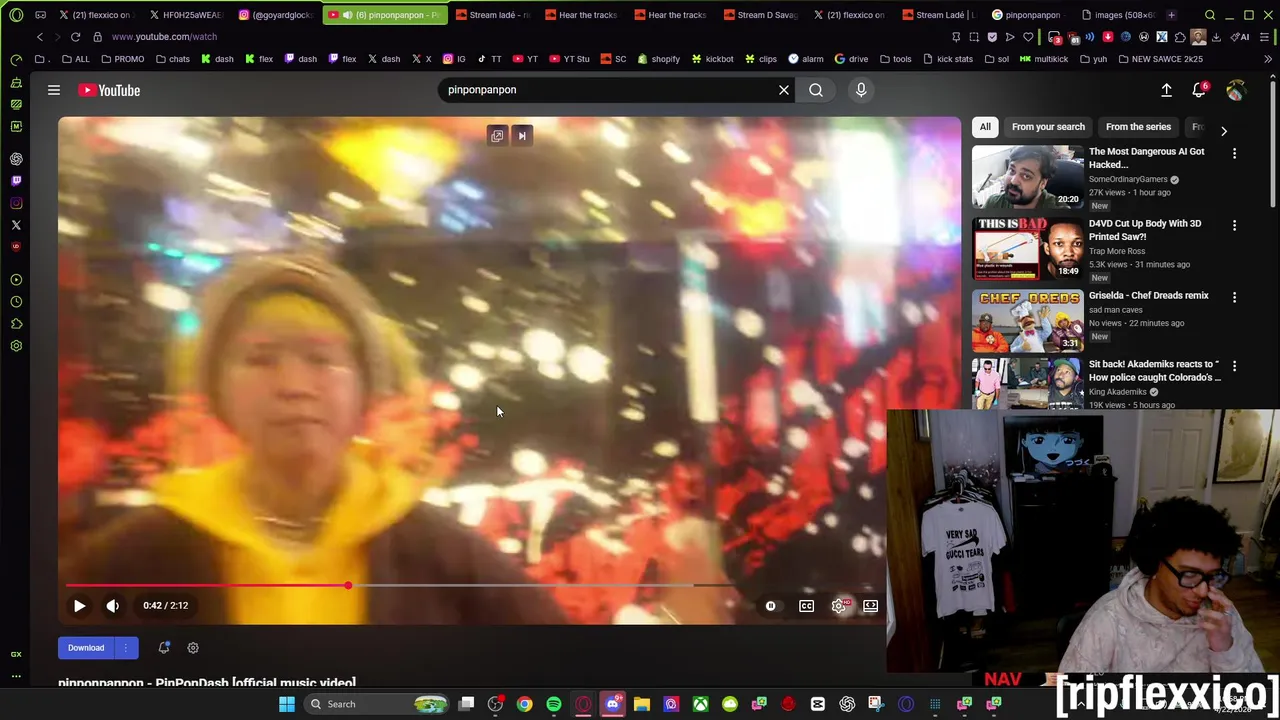Screen dimensions: 1280x720
Task: Open the PROMO bookmarks folder
Action: (x=122, y=59)
